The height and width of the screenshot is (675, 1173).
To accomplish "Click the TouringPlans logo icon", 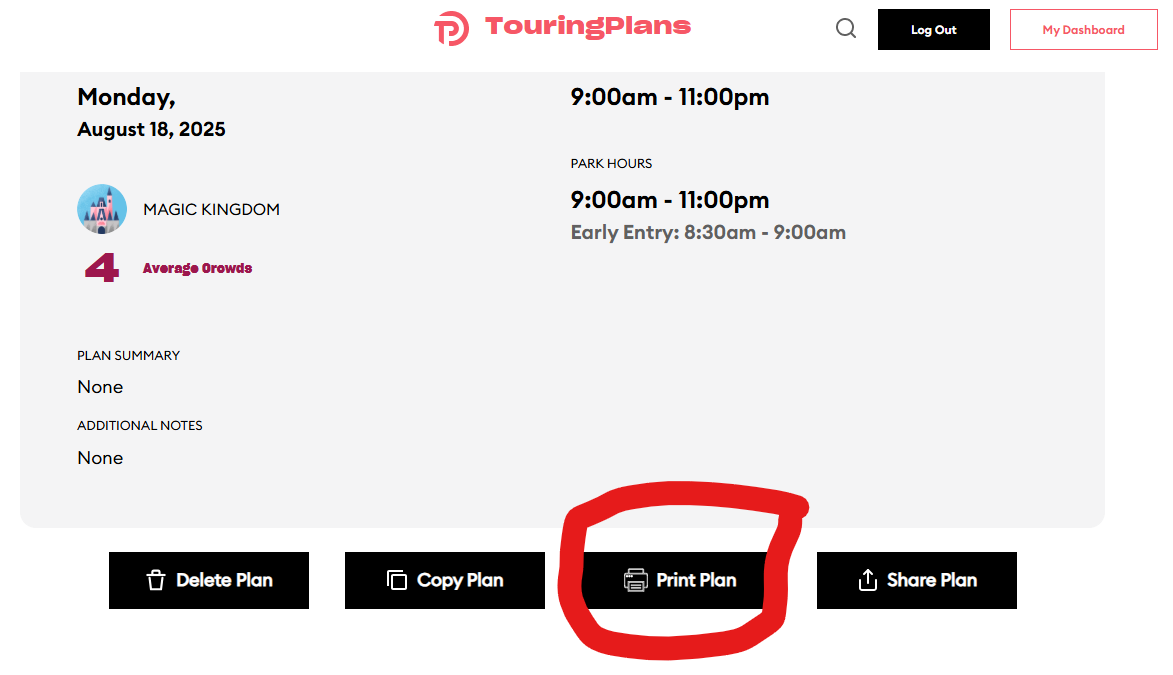I will 451,29.
